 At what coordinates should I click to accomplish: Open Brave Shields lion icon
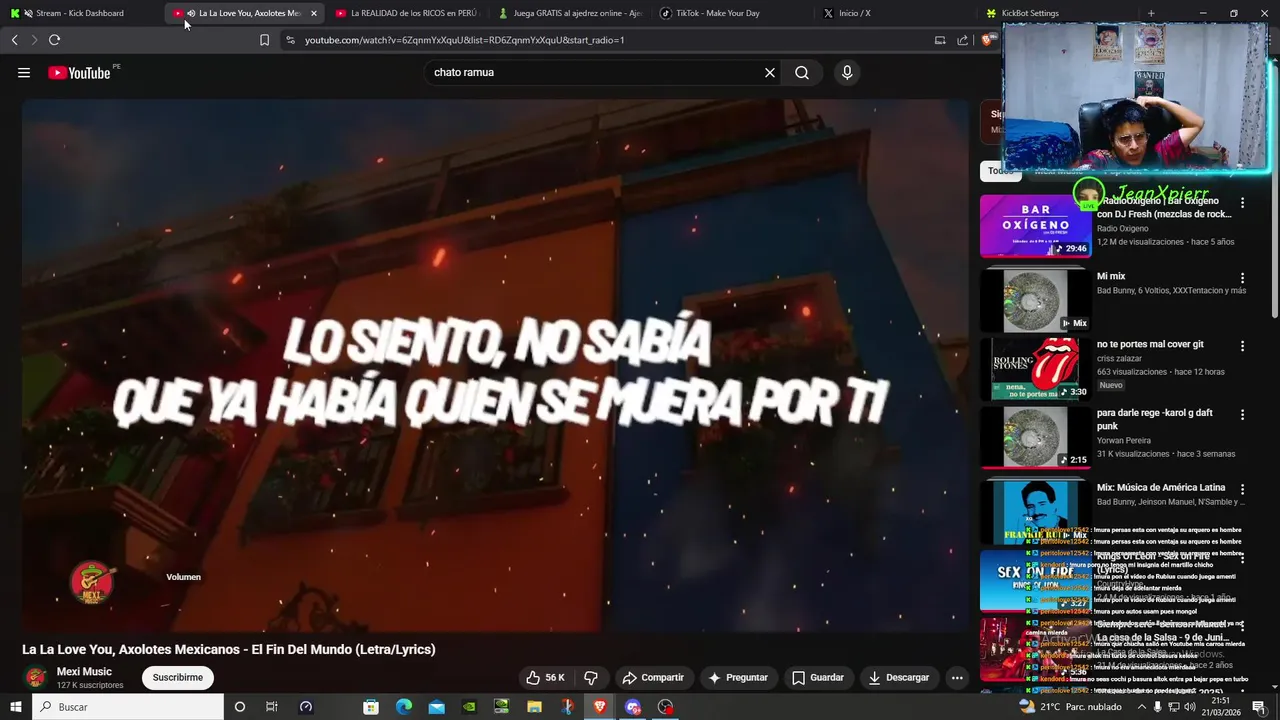987,40
